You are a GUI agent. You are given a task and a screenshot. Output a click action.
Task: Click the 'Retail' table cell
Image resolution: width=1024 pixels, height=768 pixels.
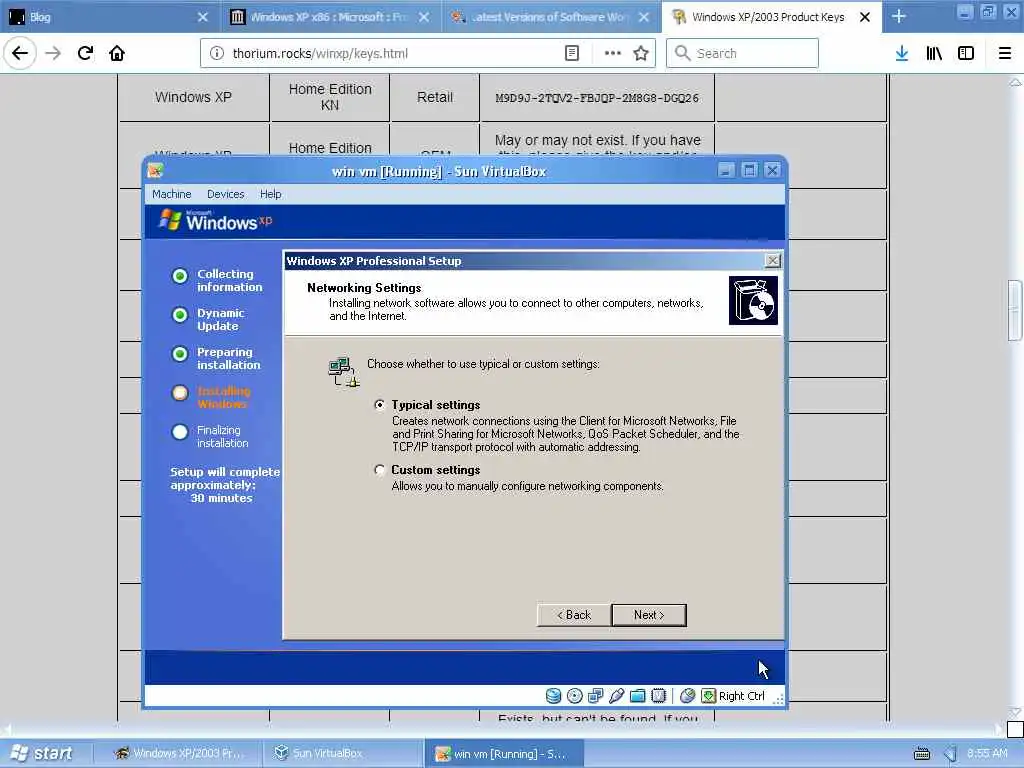pos(434,97)
